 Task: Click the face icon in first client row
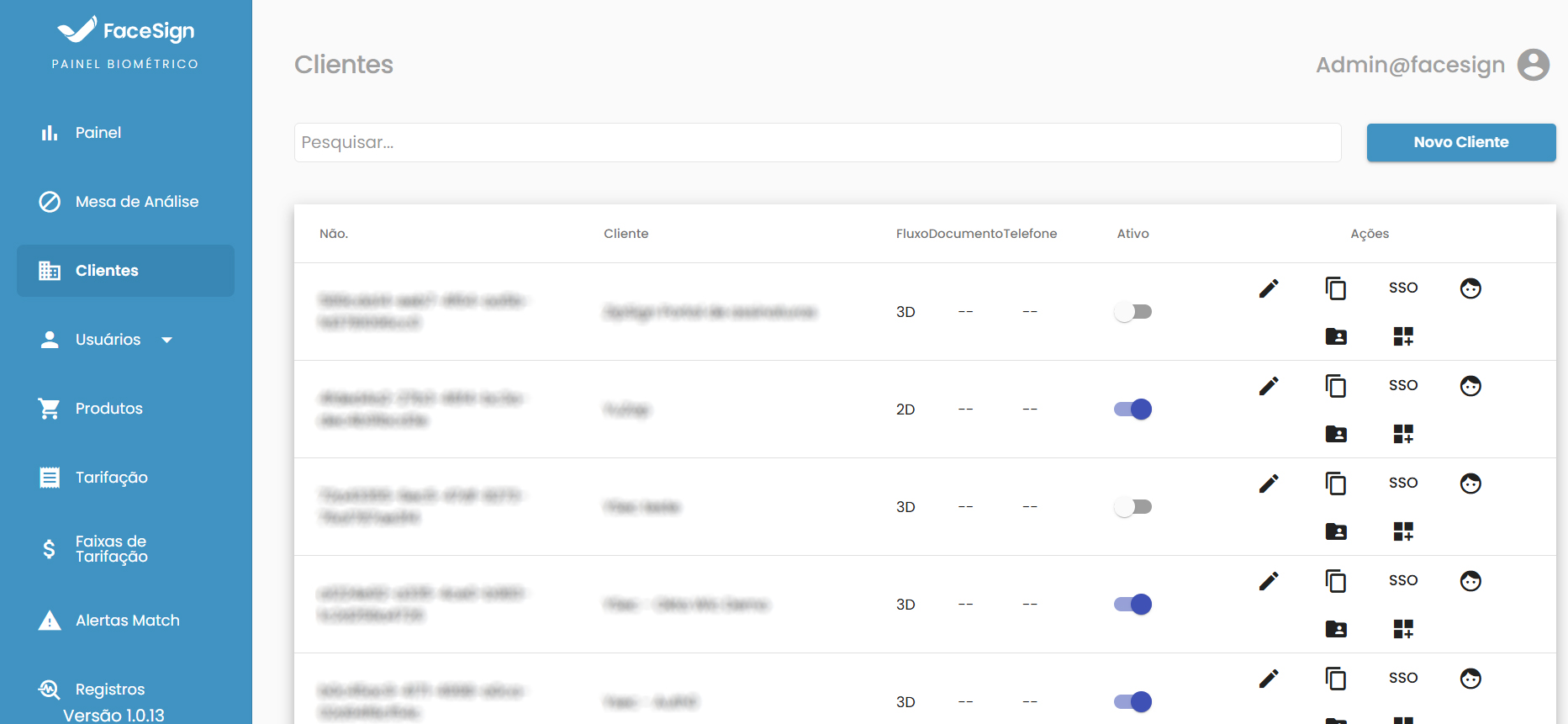1470,288
